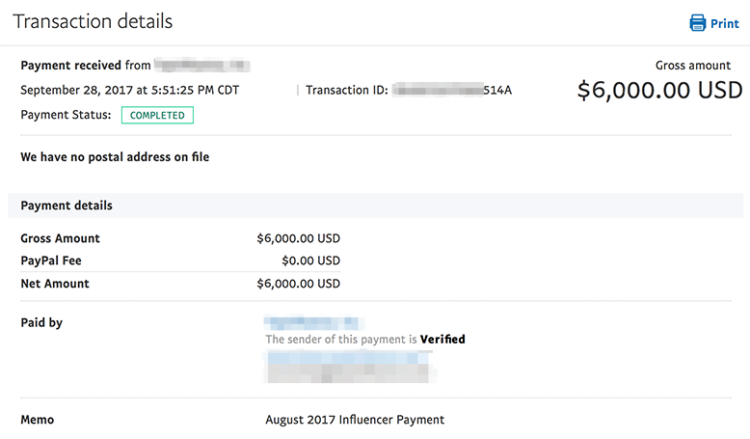This screenshot has height=439, width=750.
Task: Click the August 2017 Influencer Payment memo
Action: 355,420
